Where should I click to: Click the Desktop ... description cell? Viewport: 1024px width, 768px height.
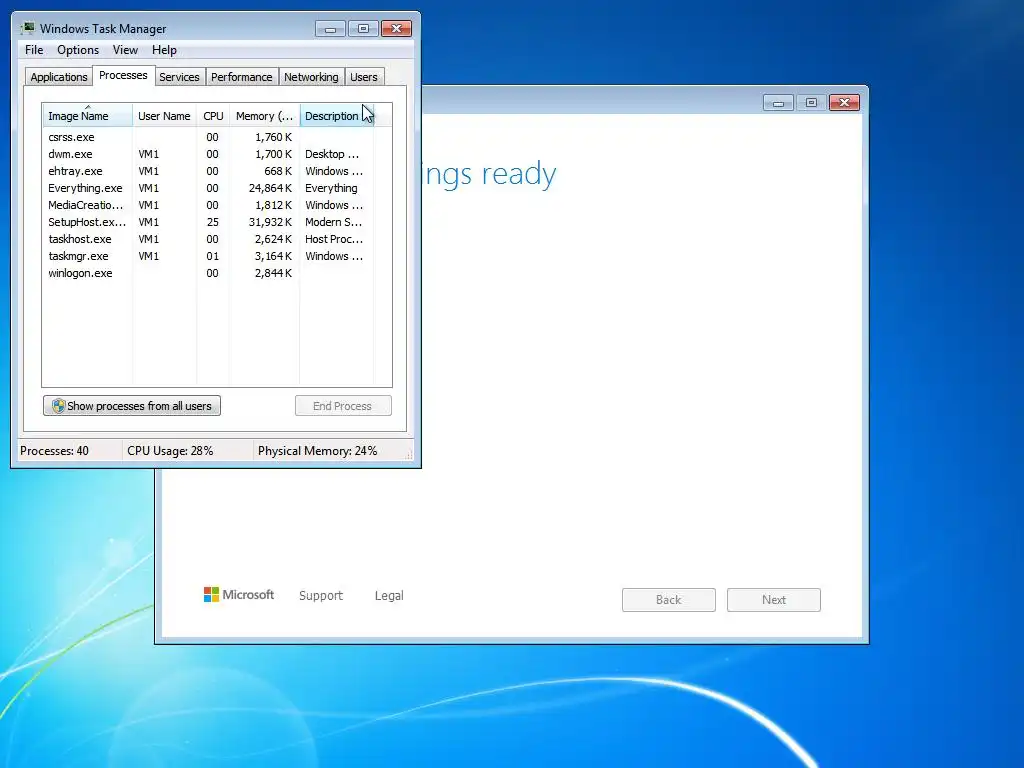point(332,154)
